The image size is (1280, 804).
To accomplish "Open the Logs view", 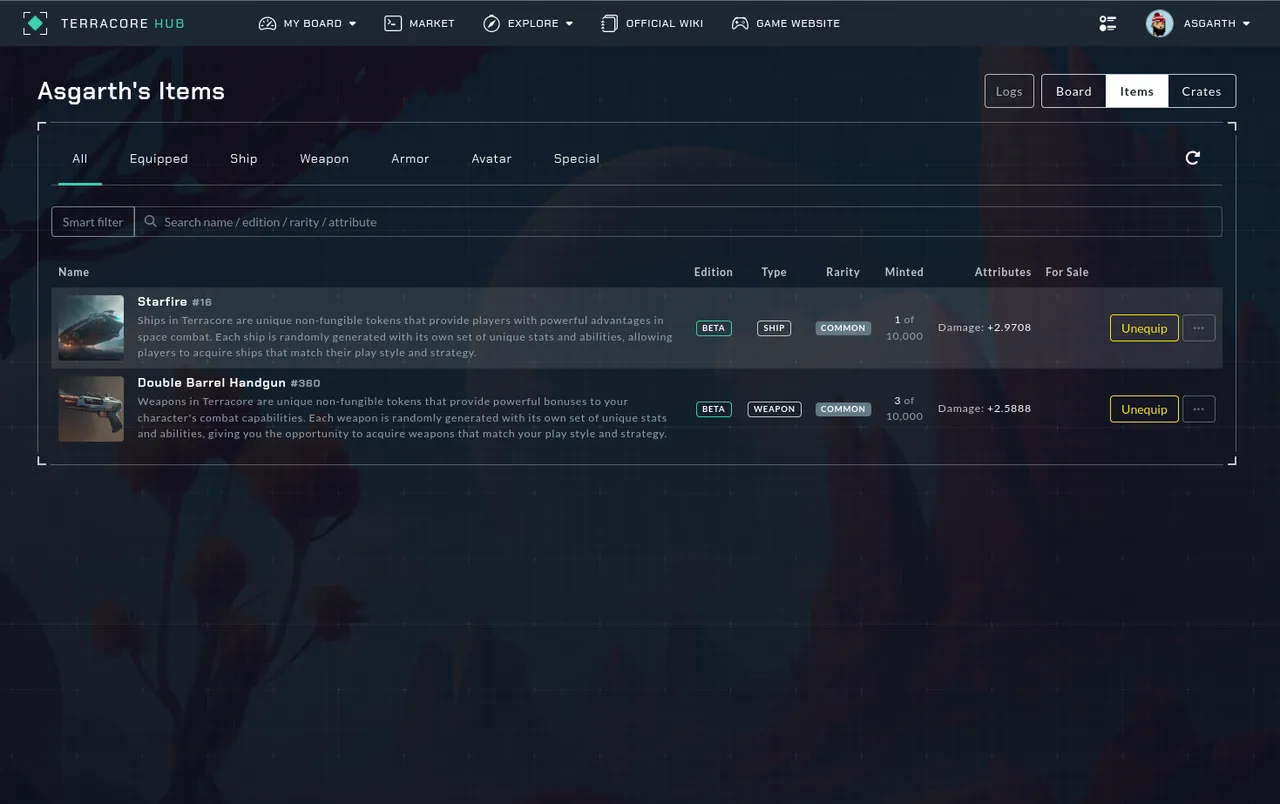I will 1009,91.
